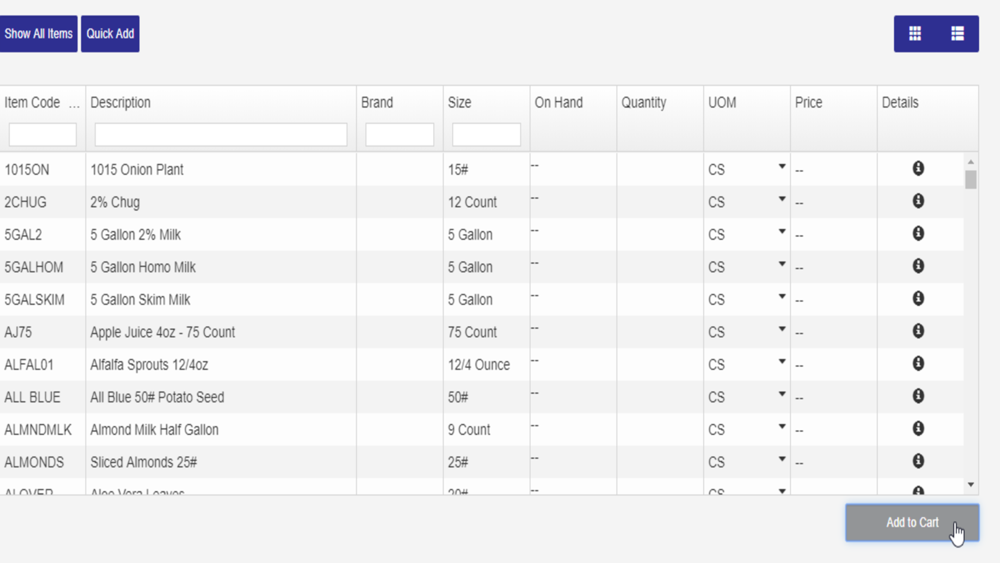
Task: Click the table's scroll down arrow
Action: pyautogui.click(x=971, y=485)
